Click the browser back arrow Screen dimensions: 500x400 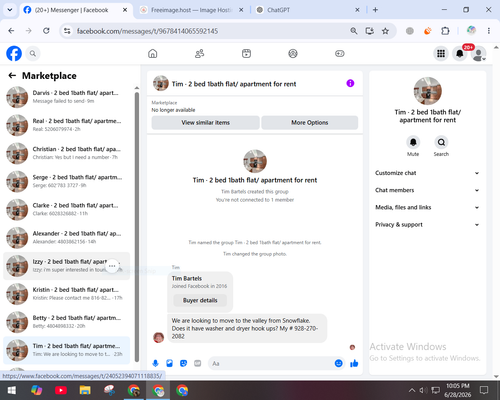pyautogui.click(x=11, y=31)
